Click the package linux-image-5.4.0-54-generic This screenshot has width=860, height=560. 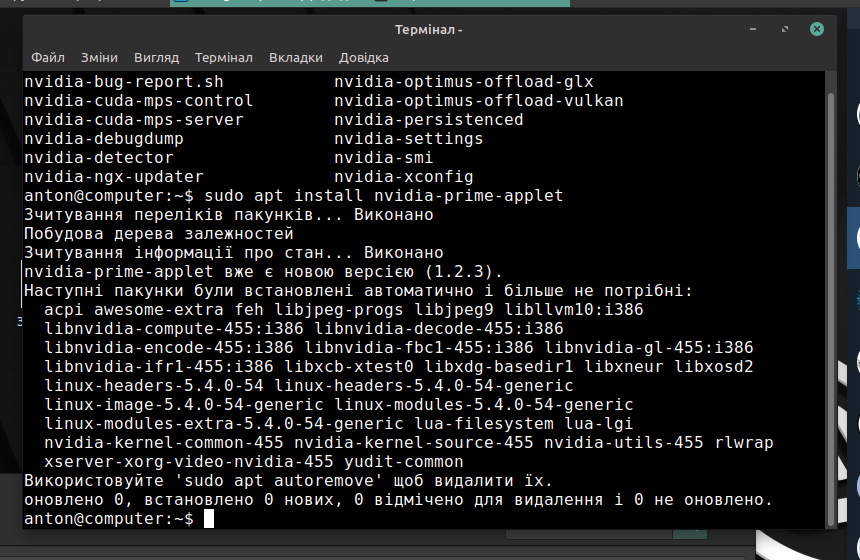pyautogui.click(x=184, y=405)
